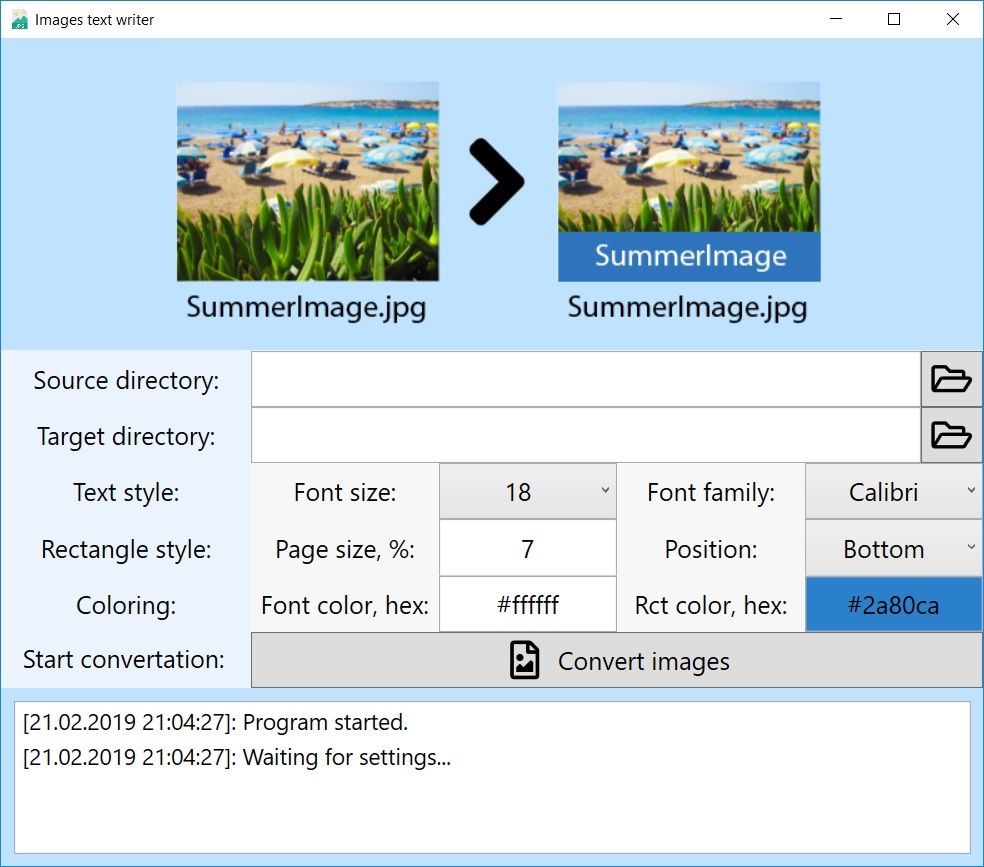Focus the Target directory text field
Viewport: 984px width, 867px height.
pos(585,435)
